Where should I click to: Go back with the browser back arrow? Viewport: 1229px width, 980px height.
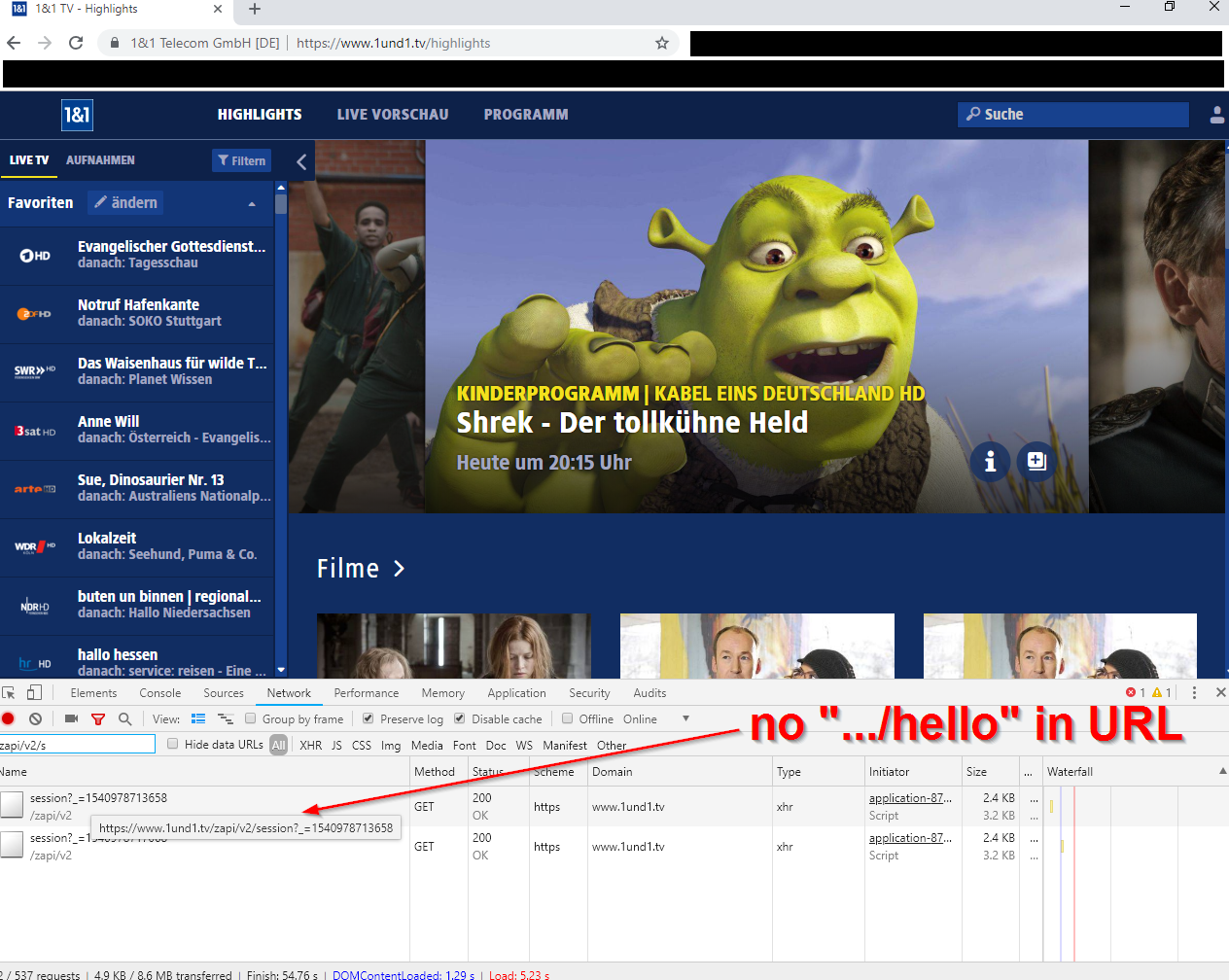14,43
